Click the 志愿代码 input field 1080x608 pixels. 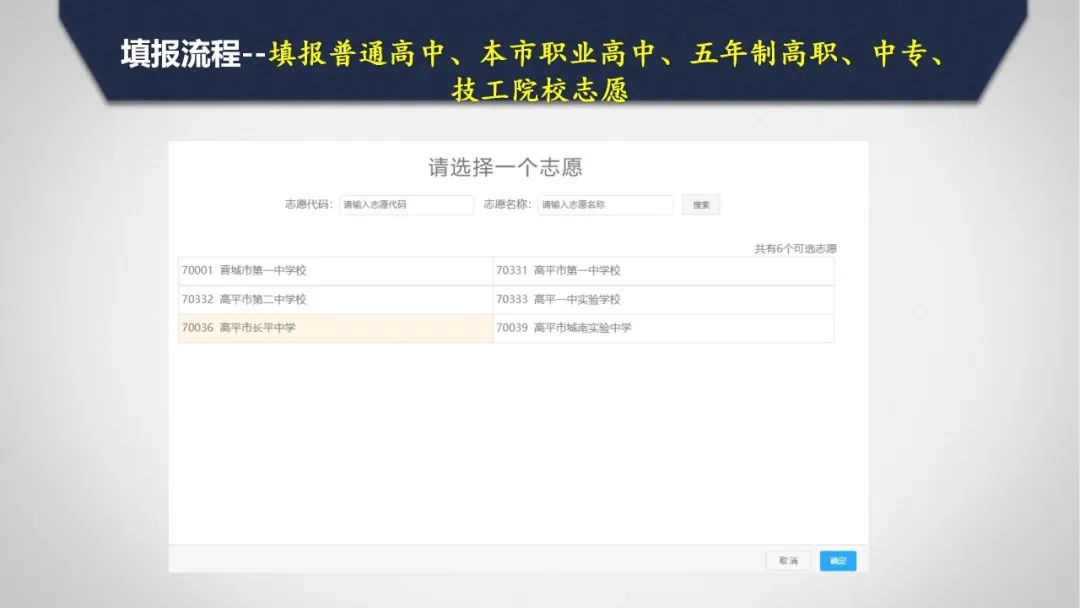406,205
